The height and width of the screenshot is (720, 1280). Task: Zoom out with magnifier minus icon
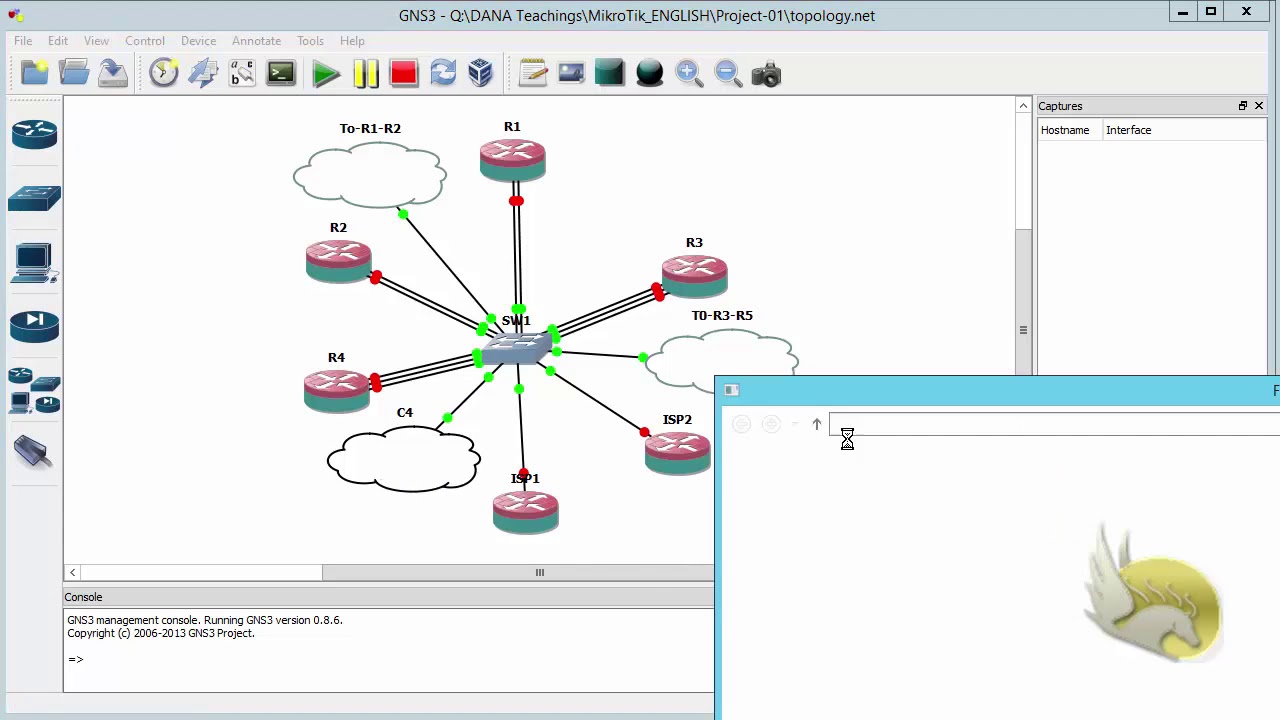click(x=727, y=73)
